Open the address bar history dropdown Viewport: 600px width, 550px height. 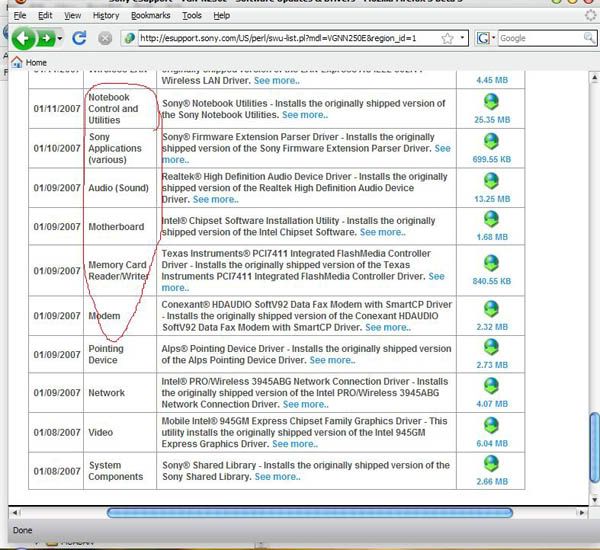[x=462, y=38]
